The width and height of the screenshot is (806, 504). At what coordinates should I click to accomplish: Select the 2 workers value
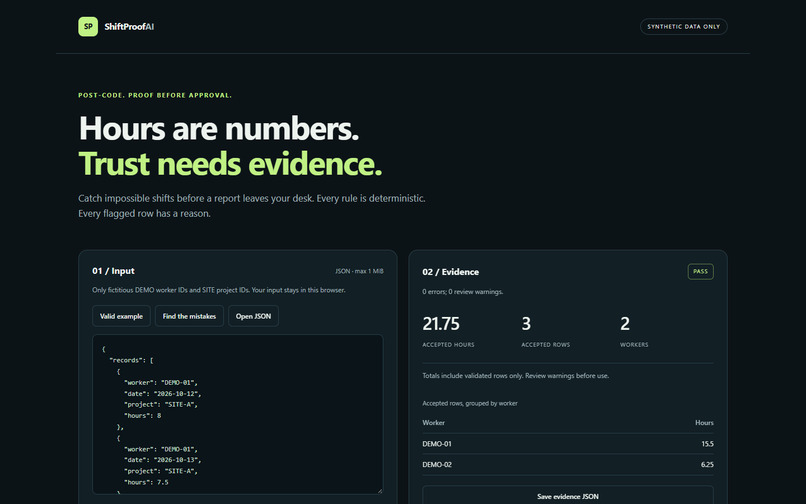[x=625, y=323]
